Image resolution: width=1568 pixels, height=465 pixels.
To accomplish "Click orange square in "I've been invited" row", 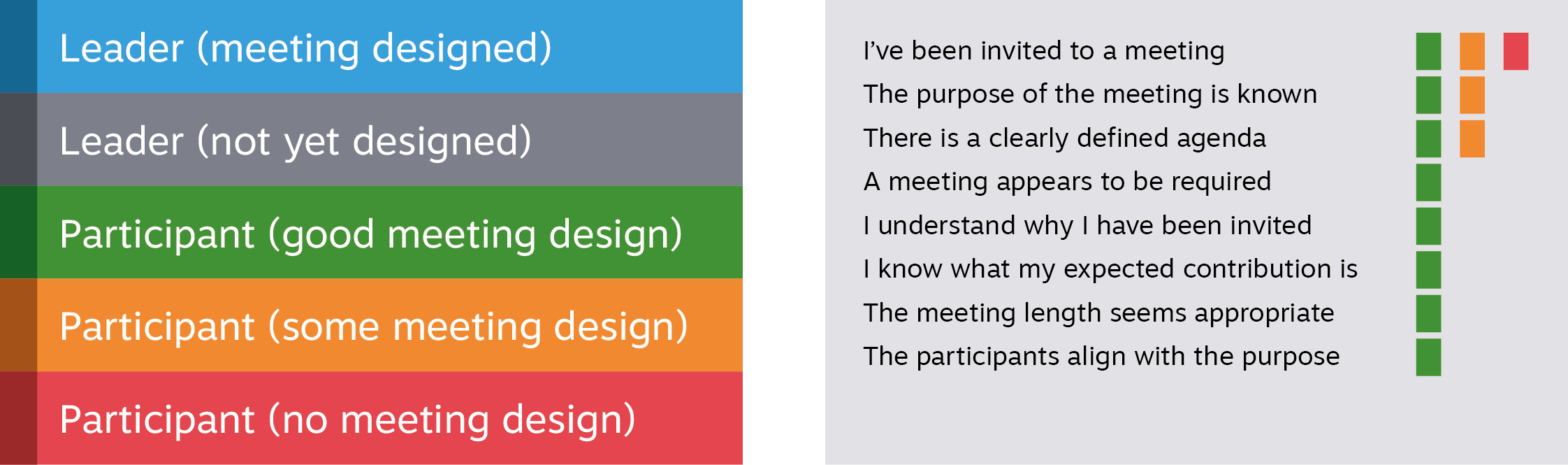I will pyautogui.click(x=1472, y=51).
